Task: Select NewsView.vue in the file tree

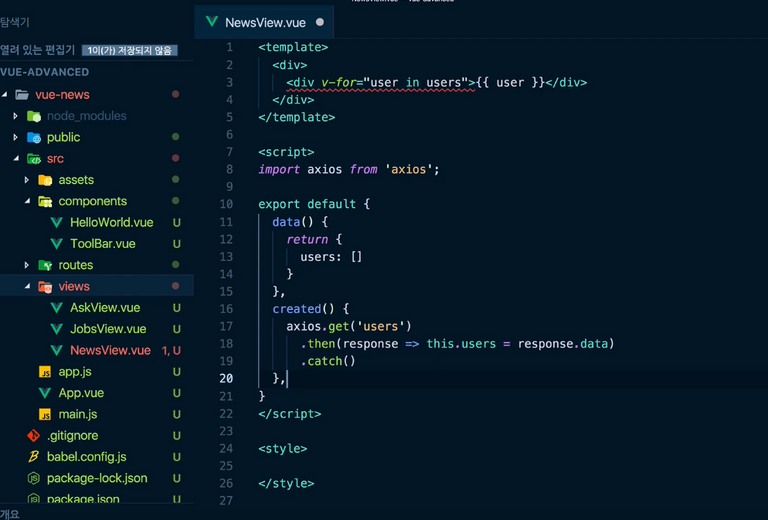Action: point(110,351)
